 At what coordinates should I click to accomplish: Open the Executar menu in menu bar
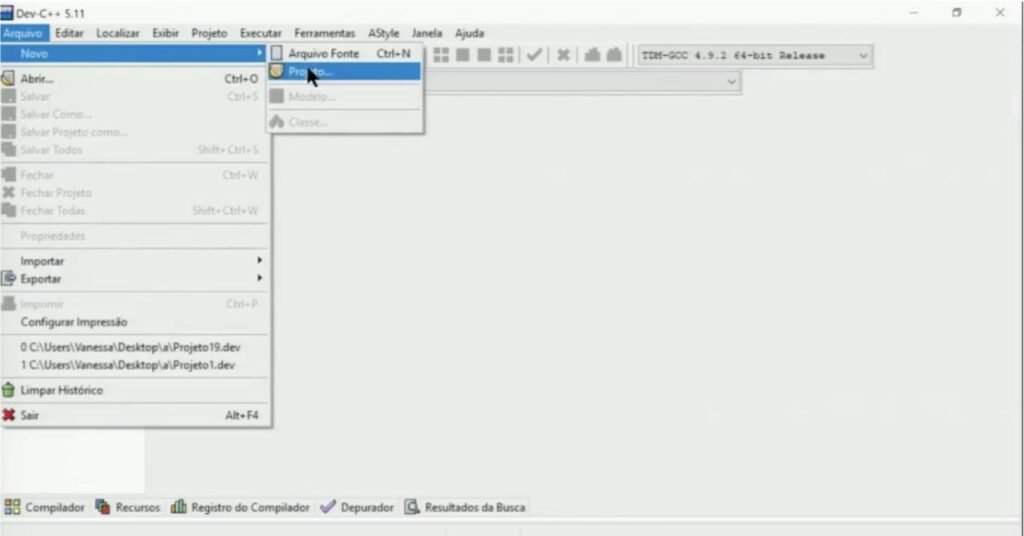[x=260, y=33]
